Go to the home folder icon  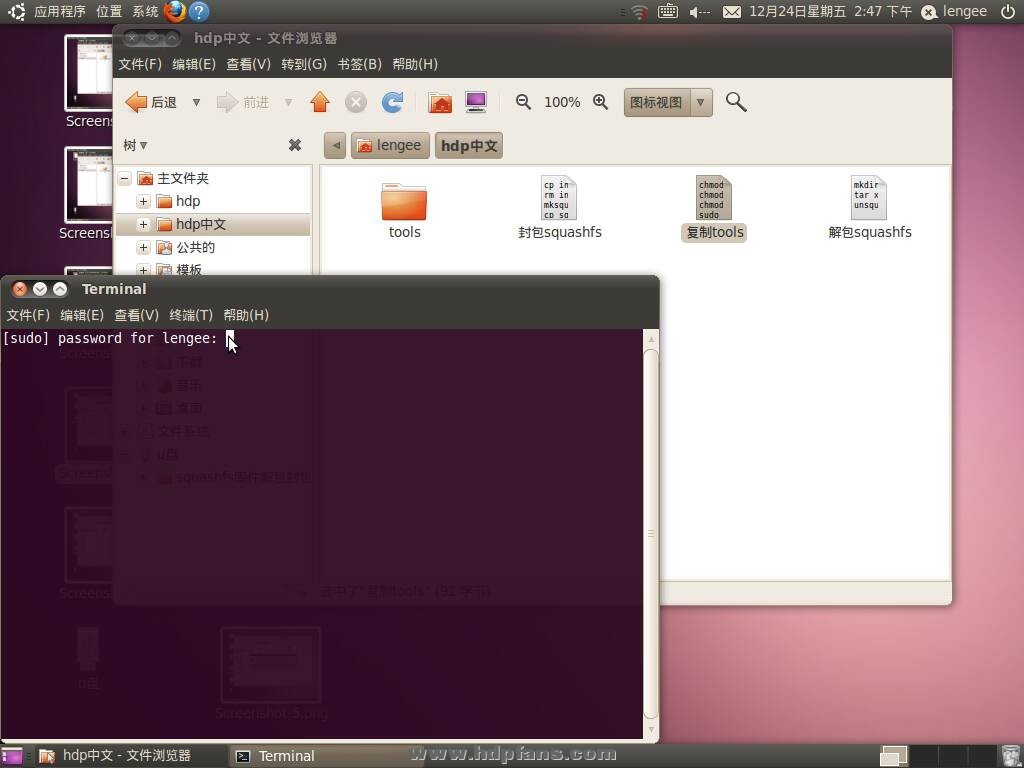click(440, 102)
